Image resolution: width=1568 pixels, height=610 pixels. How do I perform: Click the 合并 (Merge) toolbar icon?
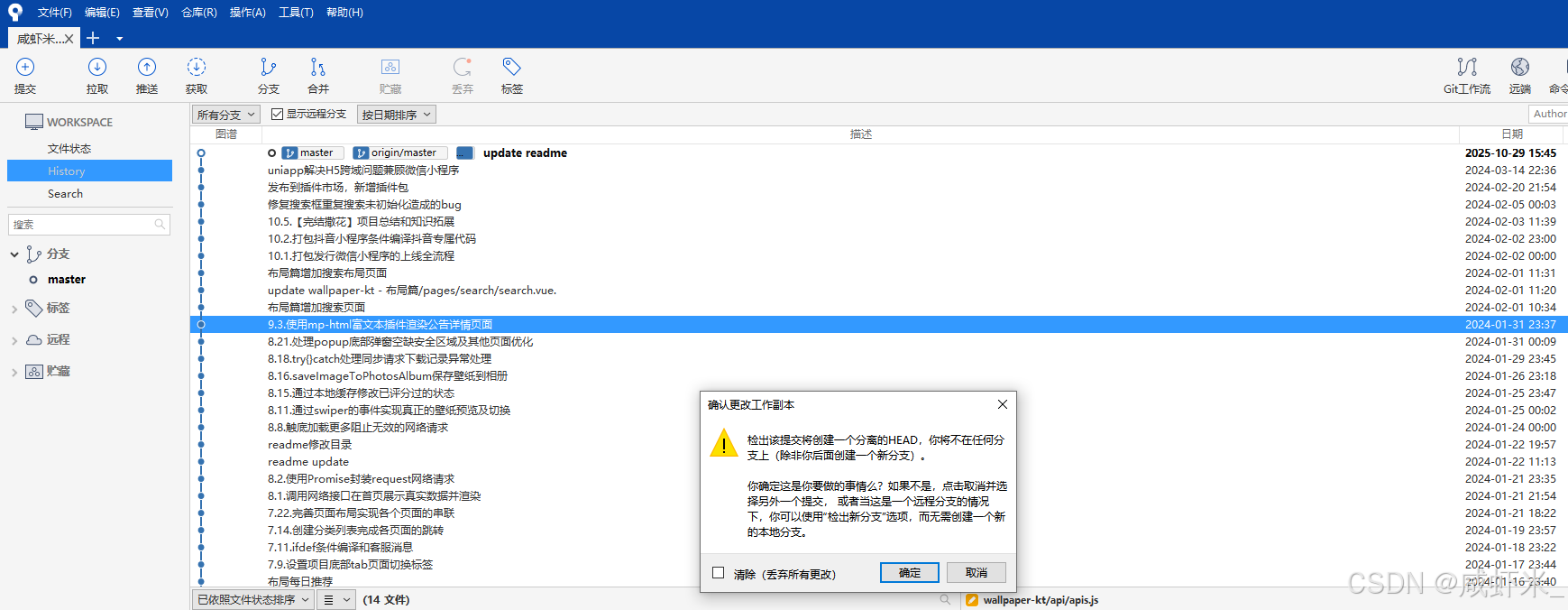pyautogui.click(x=317, y=67)
